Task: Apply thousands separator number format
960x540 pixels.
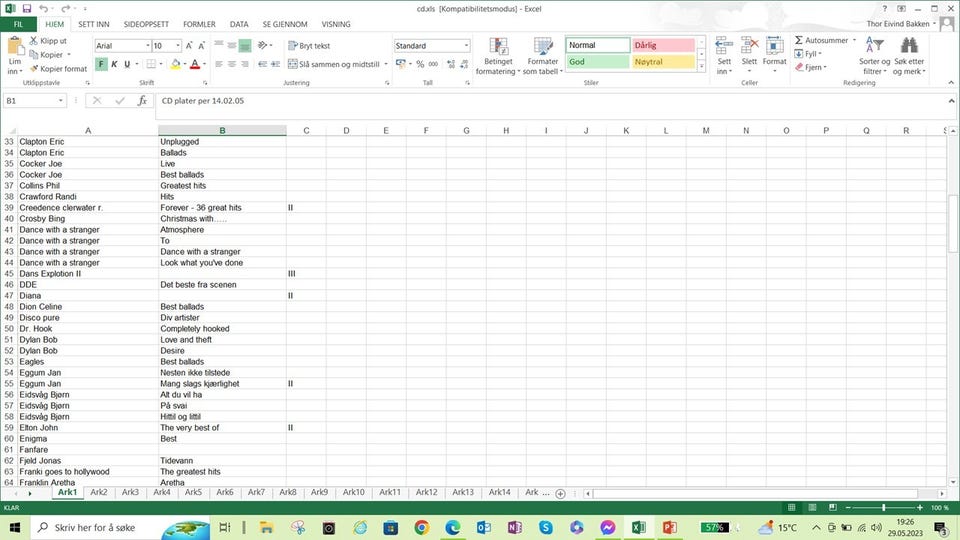Action: 433,64
